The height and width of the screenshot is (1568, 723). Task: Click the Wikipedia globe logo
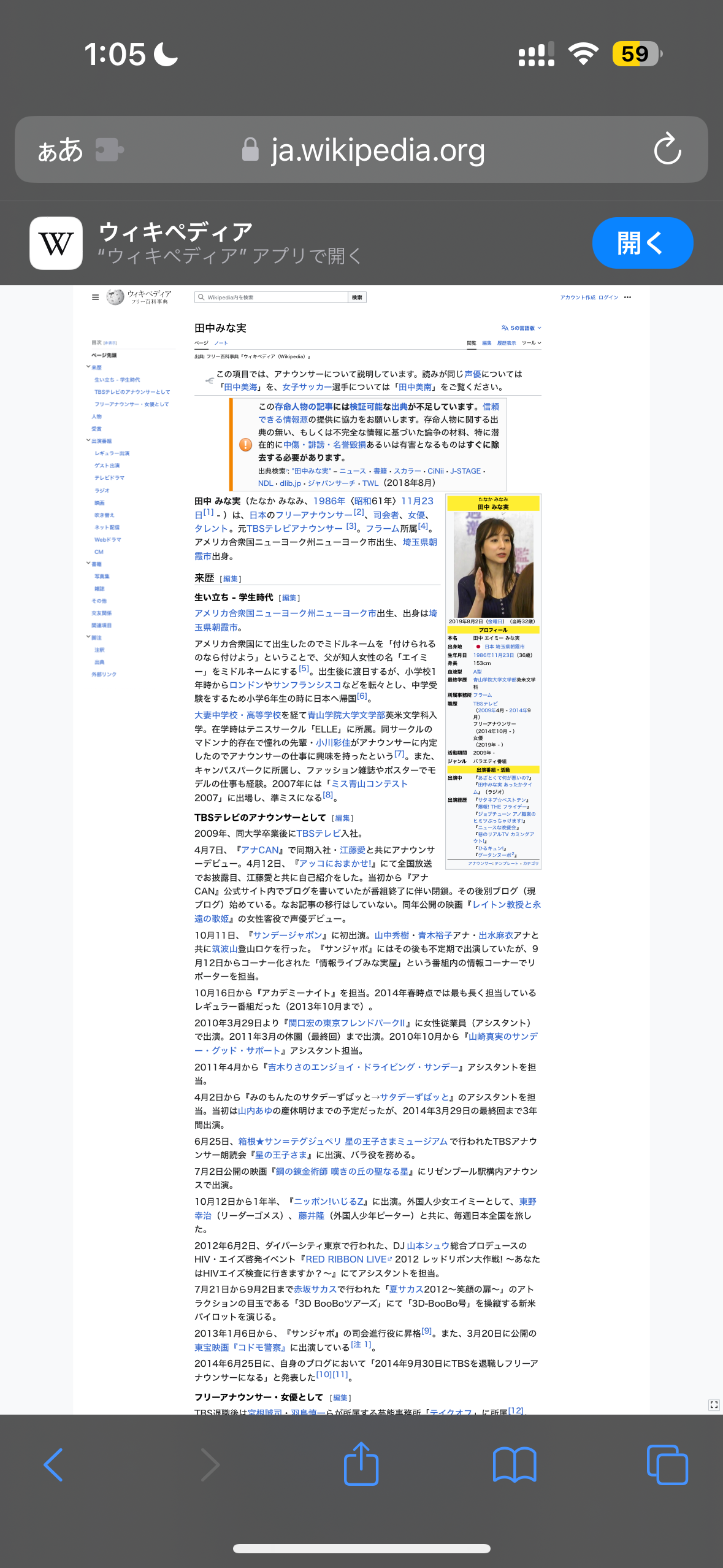[115, 298]
